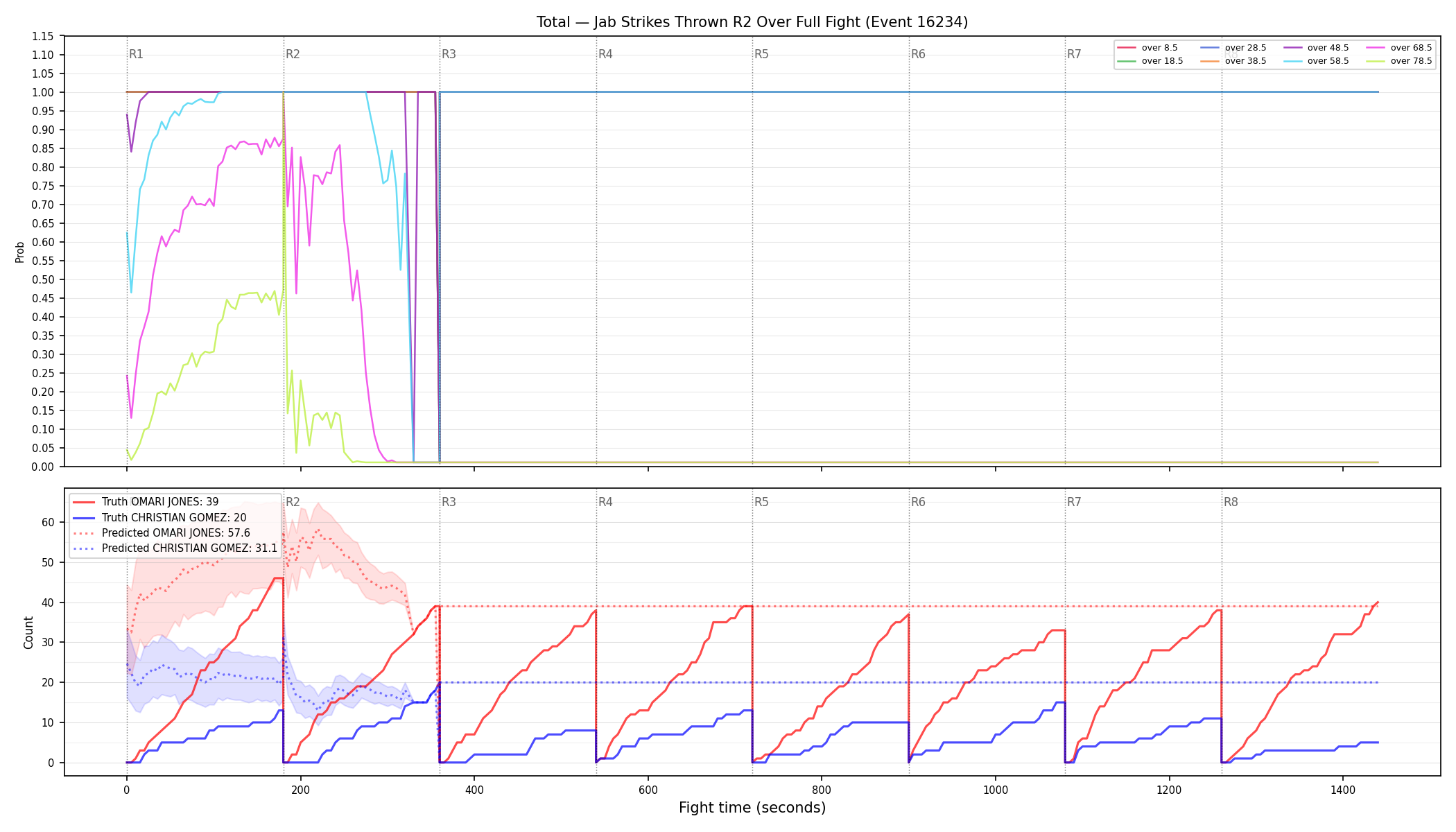1456x832 pixels.
Task: Click the 'over 38.5' legend label
Action: (x=1245, y=61)
